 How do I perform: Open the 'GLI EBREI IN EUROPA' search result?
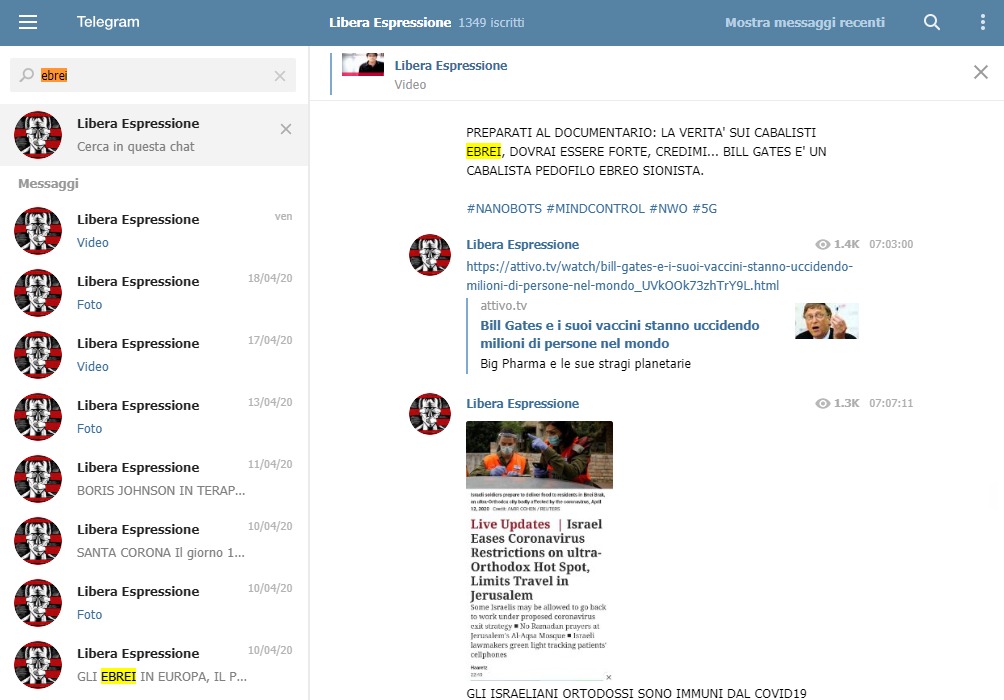click(154, 665)
